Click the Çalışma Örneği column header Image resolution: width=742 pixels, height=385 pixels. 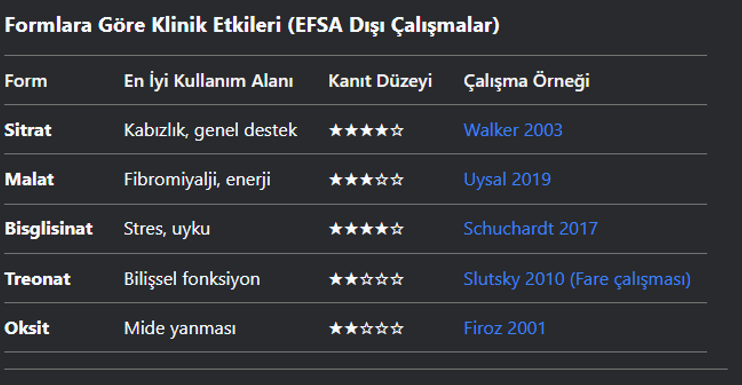(527, 81)
